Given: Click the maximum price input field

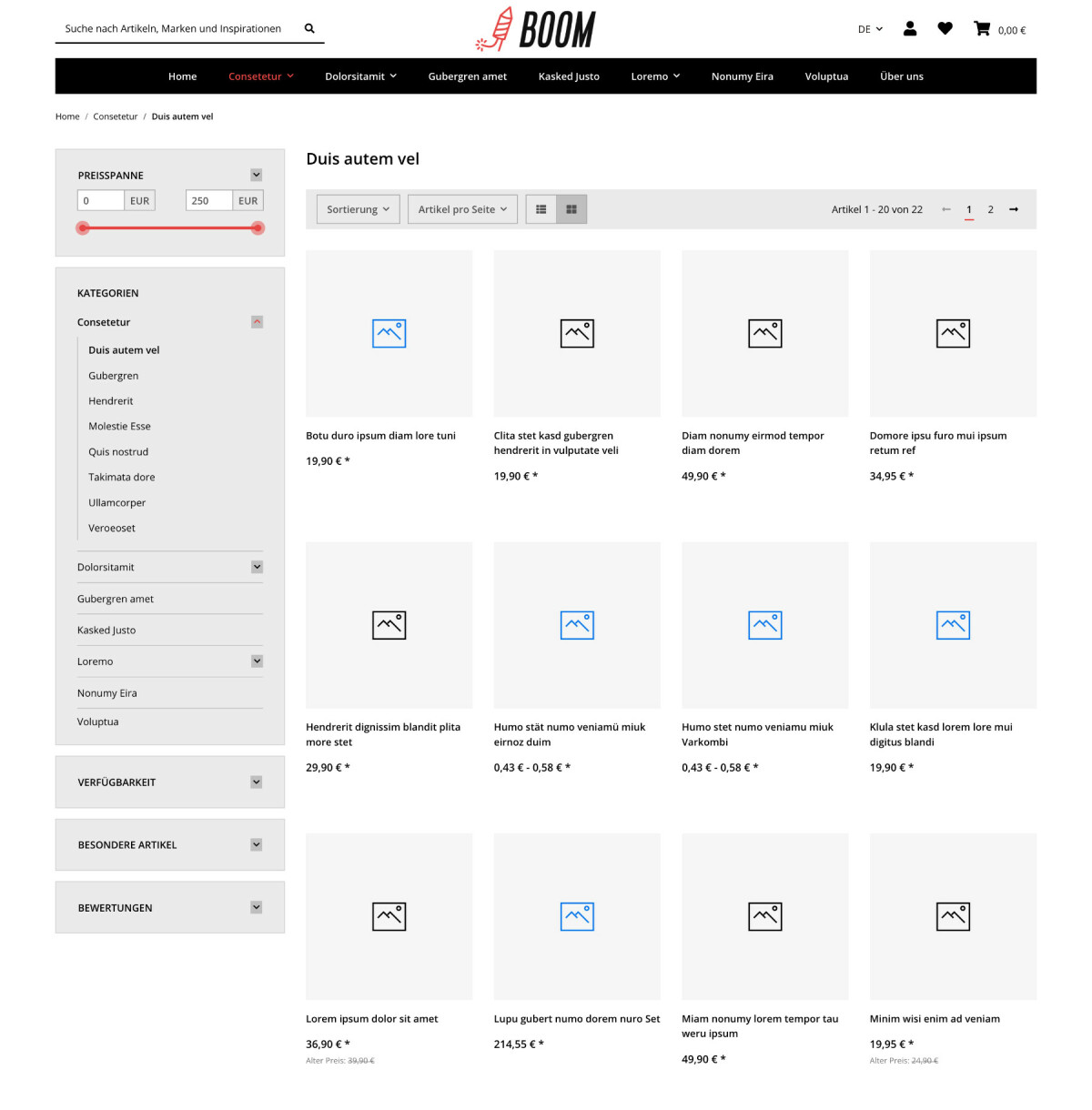Looking at the screenshot, I should 209,200.
